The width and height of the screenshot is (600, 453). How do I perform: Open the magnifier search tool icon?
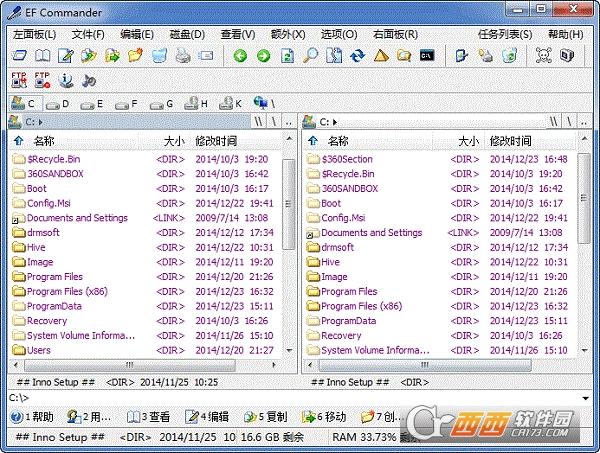[x=310, y=55]
